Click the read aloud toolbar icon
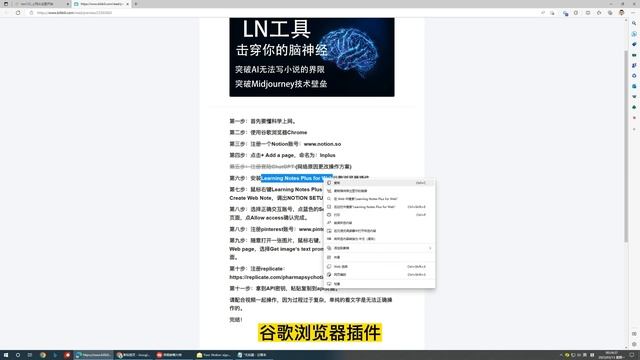Image resolution: width=640 pixels, height=360 pixels. (x=543, y=13)
